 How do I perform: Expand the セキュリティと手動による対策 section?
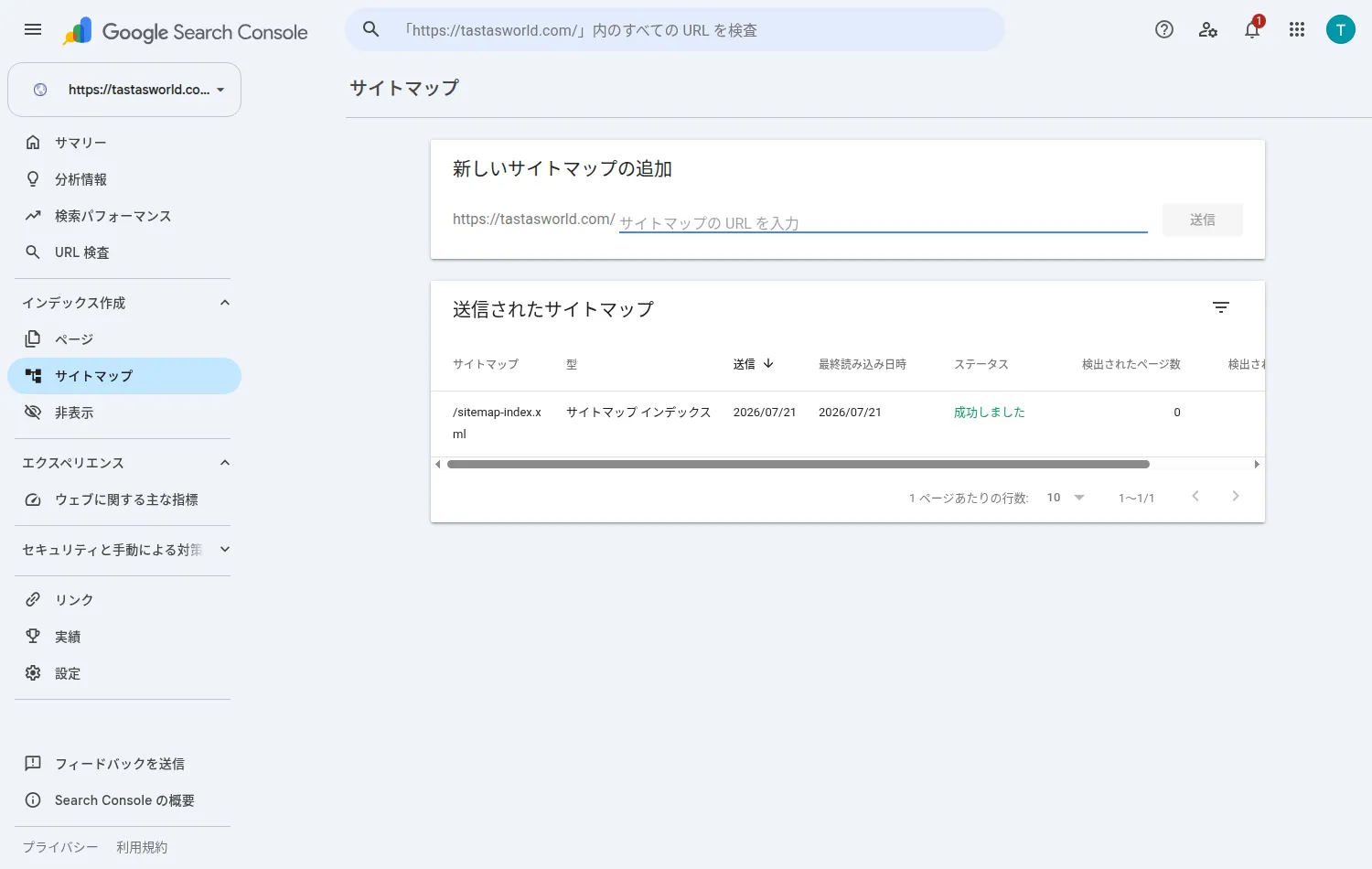tap(225, 550)
